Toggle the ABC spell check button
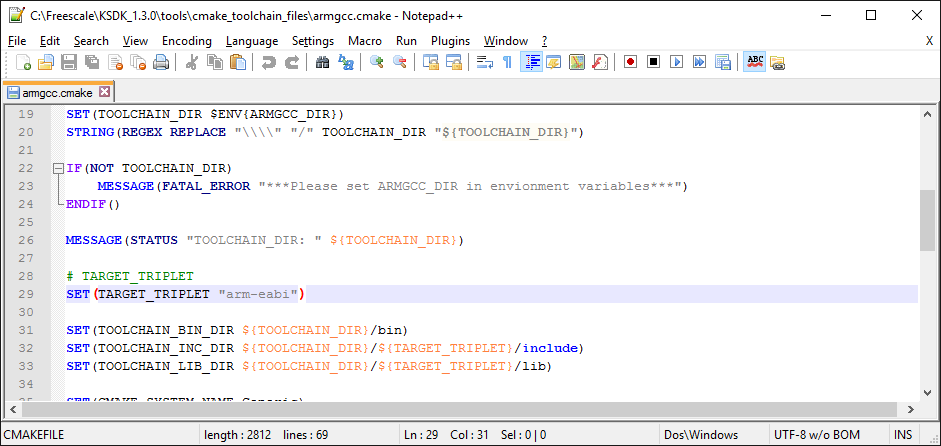941x446 pixels. [x=754, y=62]
